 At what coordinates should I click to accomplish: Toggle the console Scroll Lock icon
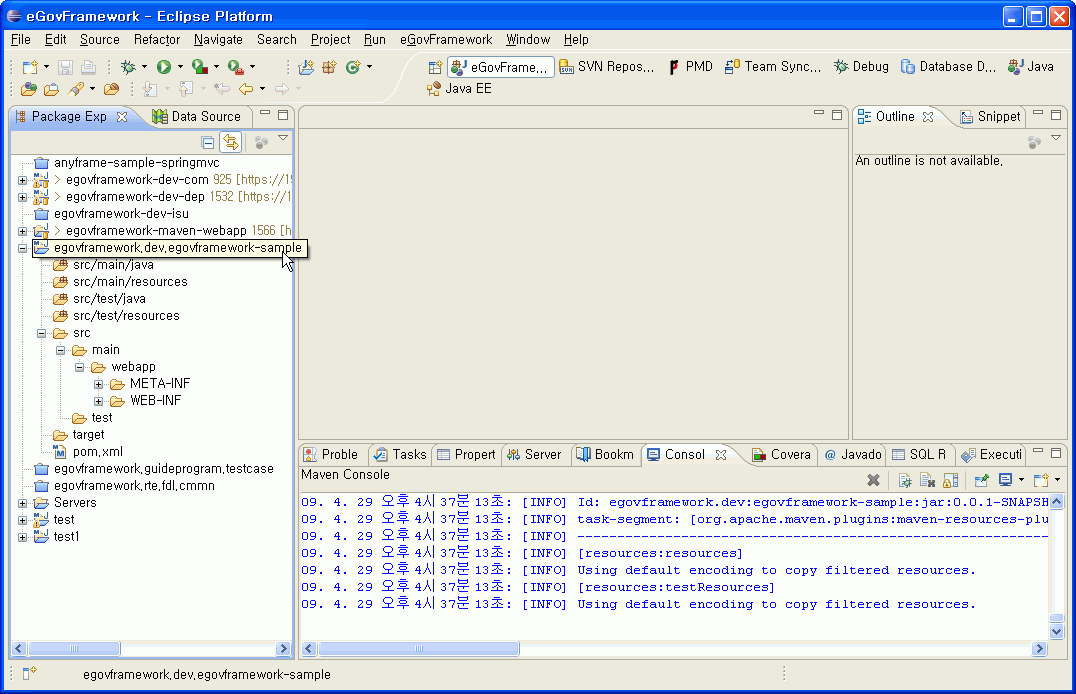click(x=950, y=481)
